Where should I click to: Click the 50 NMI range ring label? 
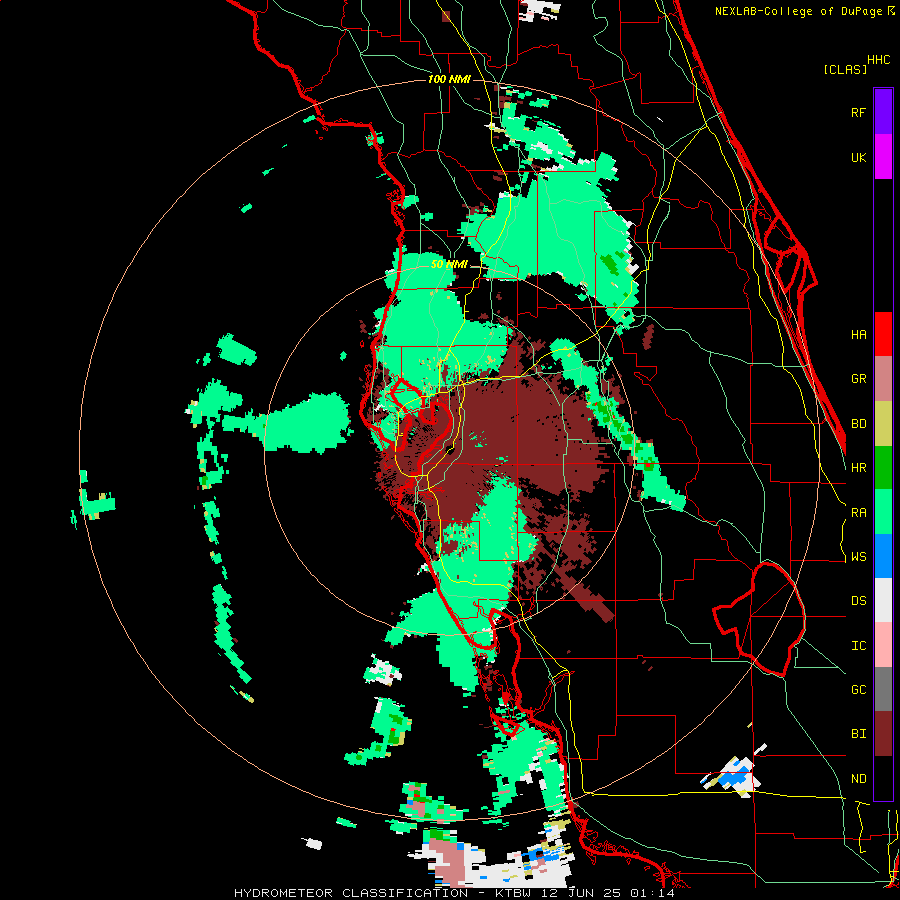pyautogui.click(x=449, y=265)
